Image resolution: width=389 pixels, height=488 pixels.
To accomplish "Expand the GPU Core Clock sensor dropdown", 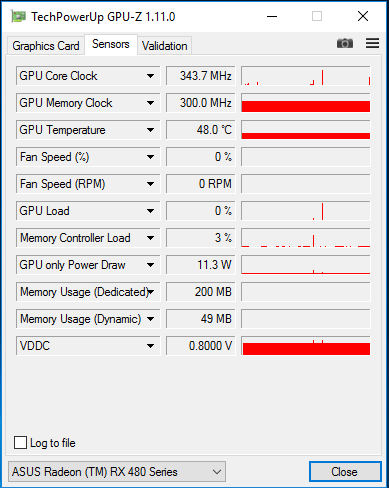I will [150, 76].
